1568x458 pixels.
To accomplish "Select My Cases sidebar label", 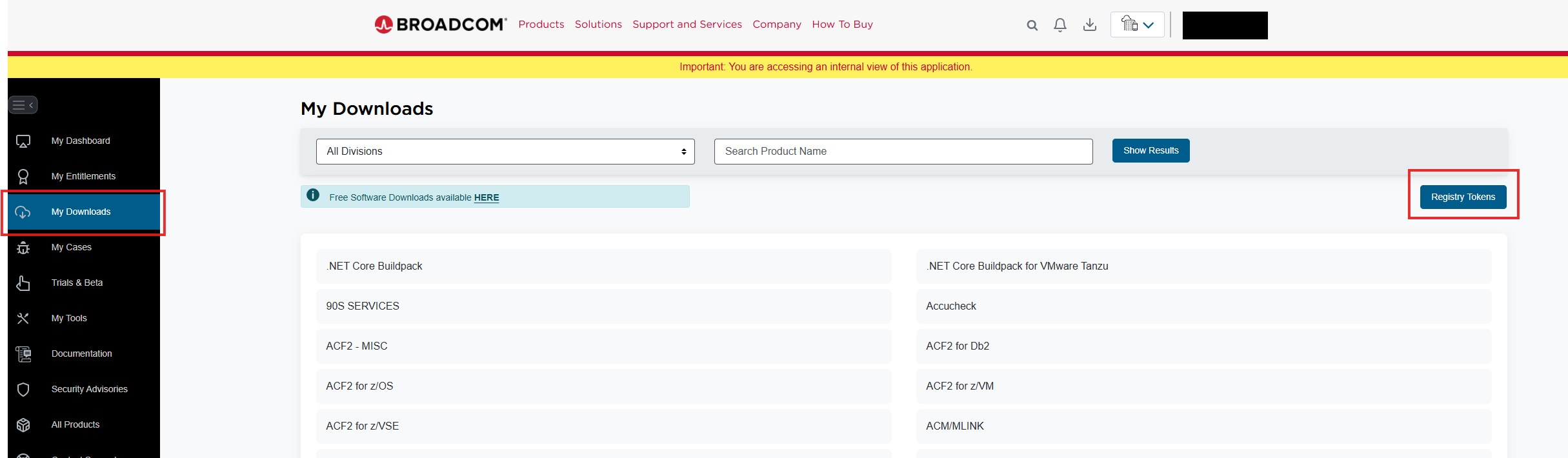I will click(x=71, y=247).
